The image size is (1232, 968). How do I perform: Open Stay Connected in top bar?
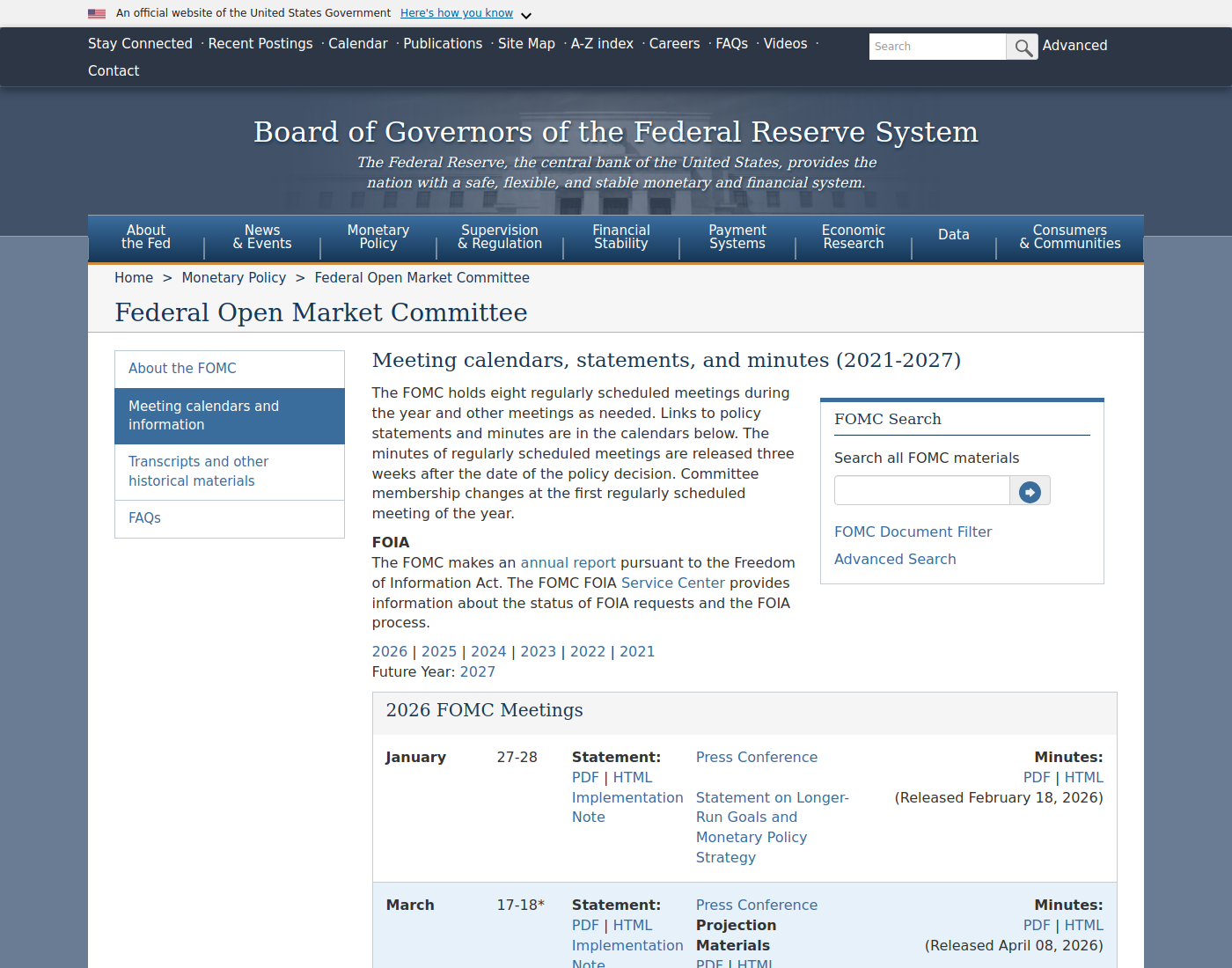pos(140,44)
